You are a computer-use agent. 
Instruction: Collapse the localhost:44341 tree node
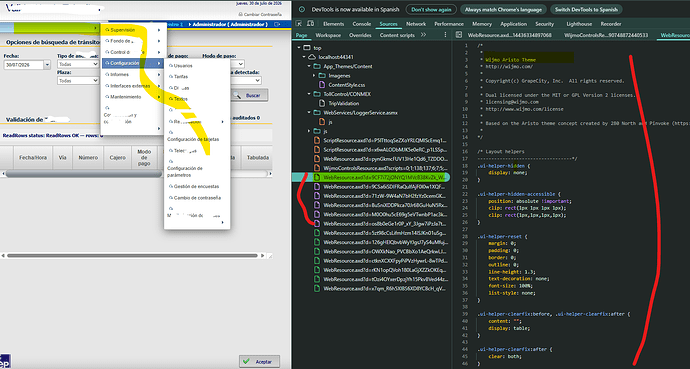point(304,57)
